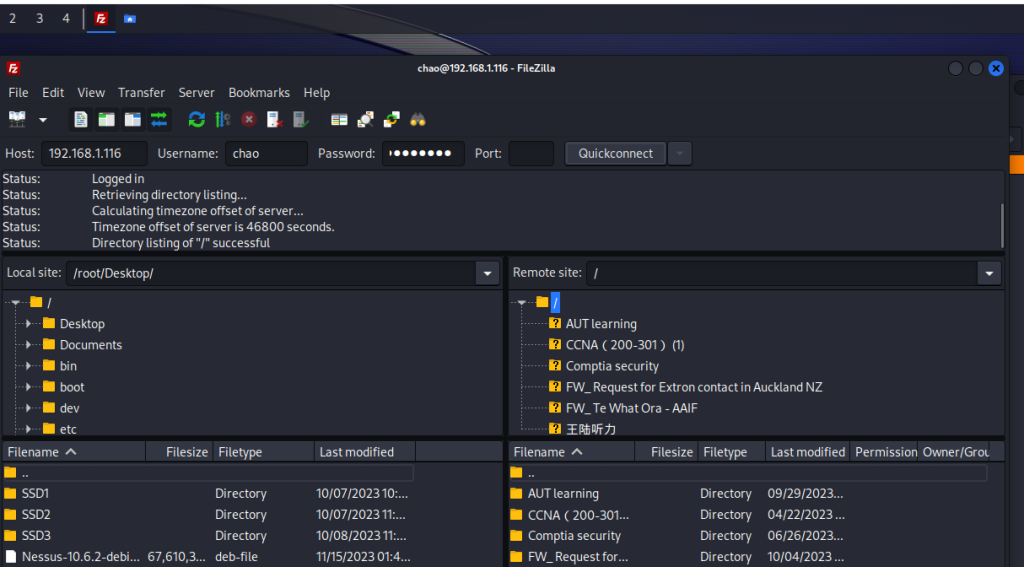
Task: Expand the local bin tree folder
Action: click(28, 366)
